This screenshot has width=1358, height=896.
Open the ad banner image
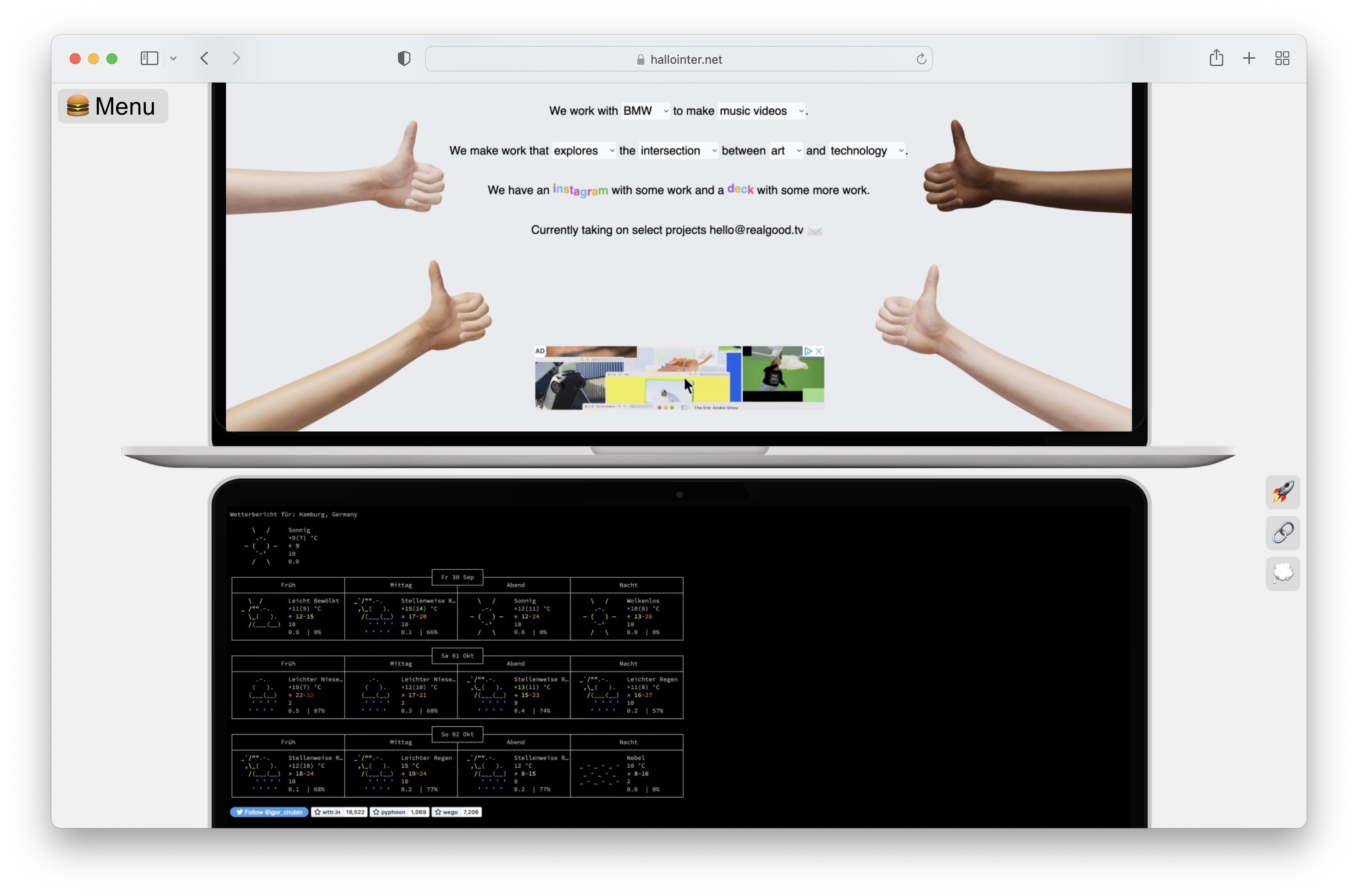tap(679, 378)
